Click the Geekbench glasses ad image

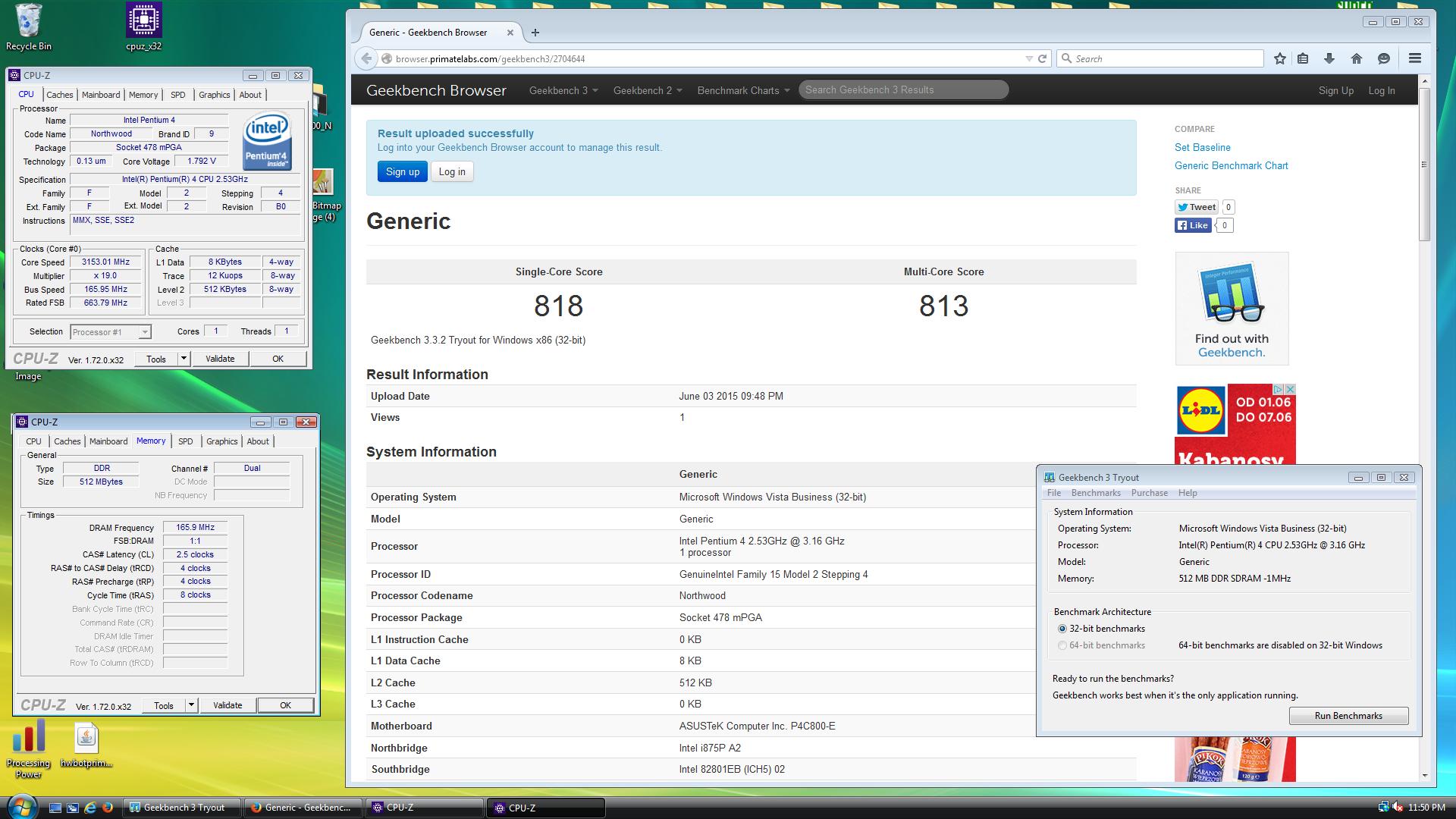click(x=1232, y=309)
